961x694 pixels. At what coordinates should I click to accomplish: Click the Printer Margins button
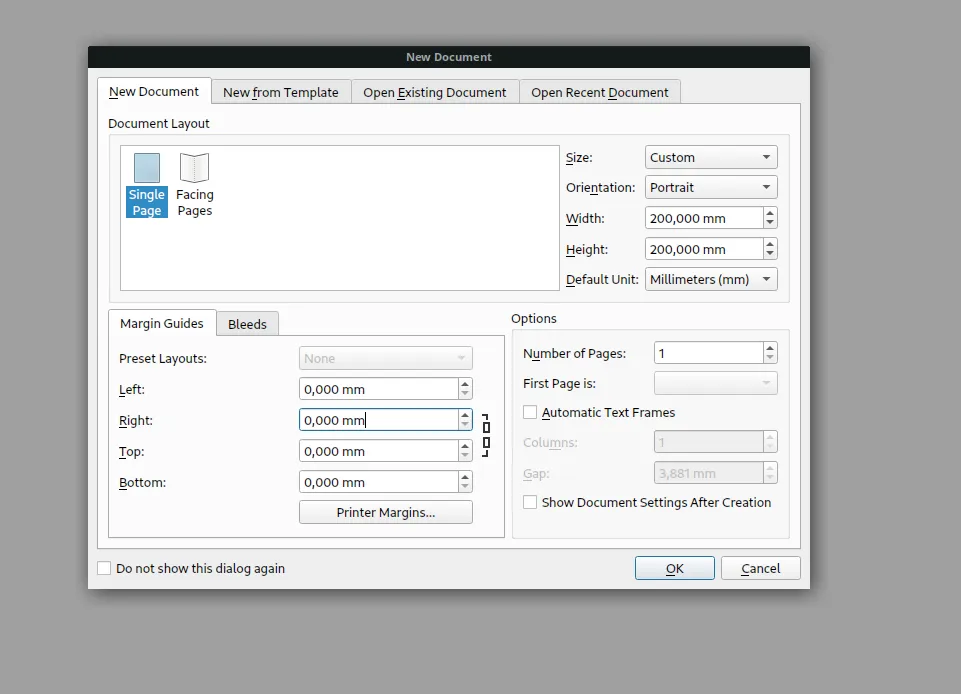(x=385, y=512)
